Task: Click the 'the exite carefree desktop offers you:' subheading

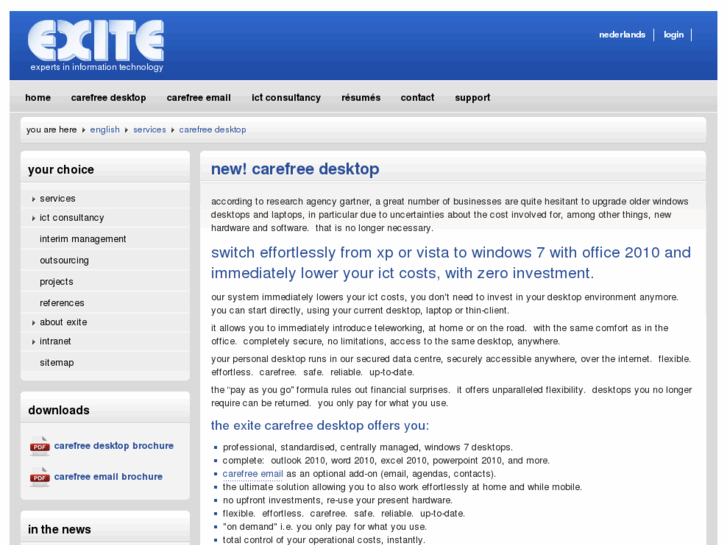Action: [x=320, y=426]
